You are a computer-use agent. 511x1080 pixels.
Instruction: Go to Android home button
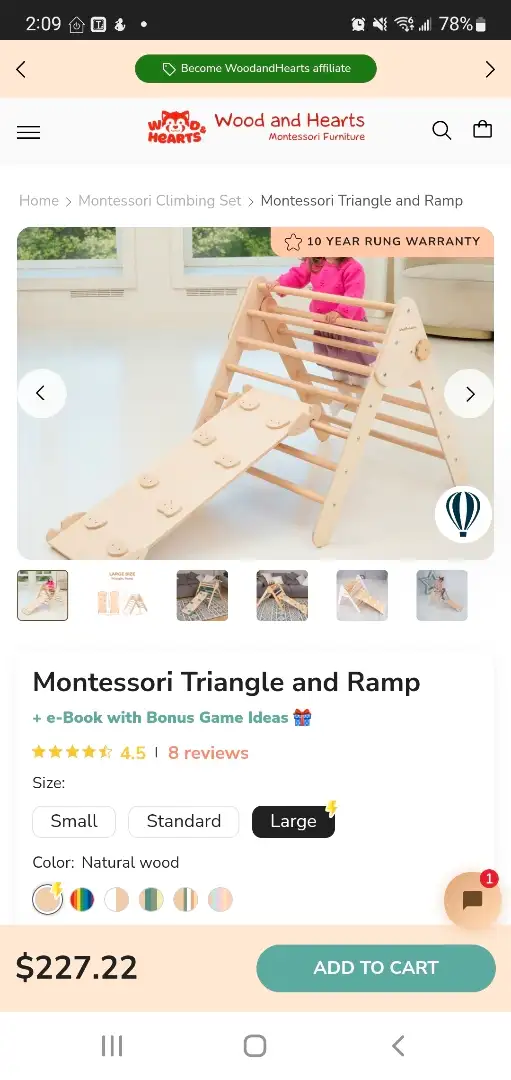pos(255,1046)
